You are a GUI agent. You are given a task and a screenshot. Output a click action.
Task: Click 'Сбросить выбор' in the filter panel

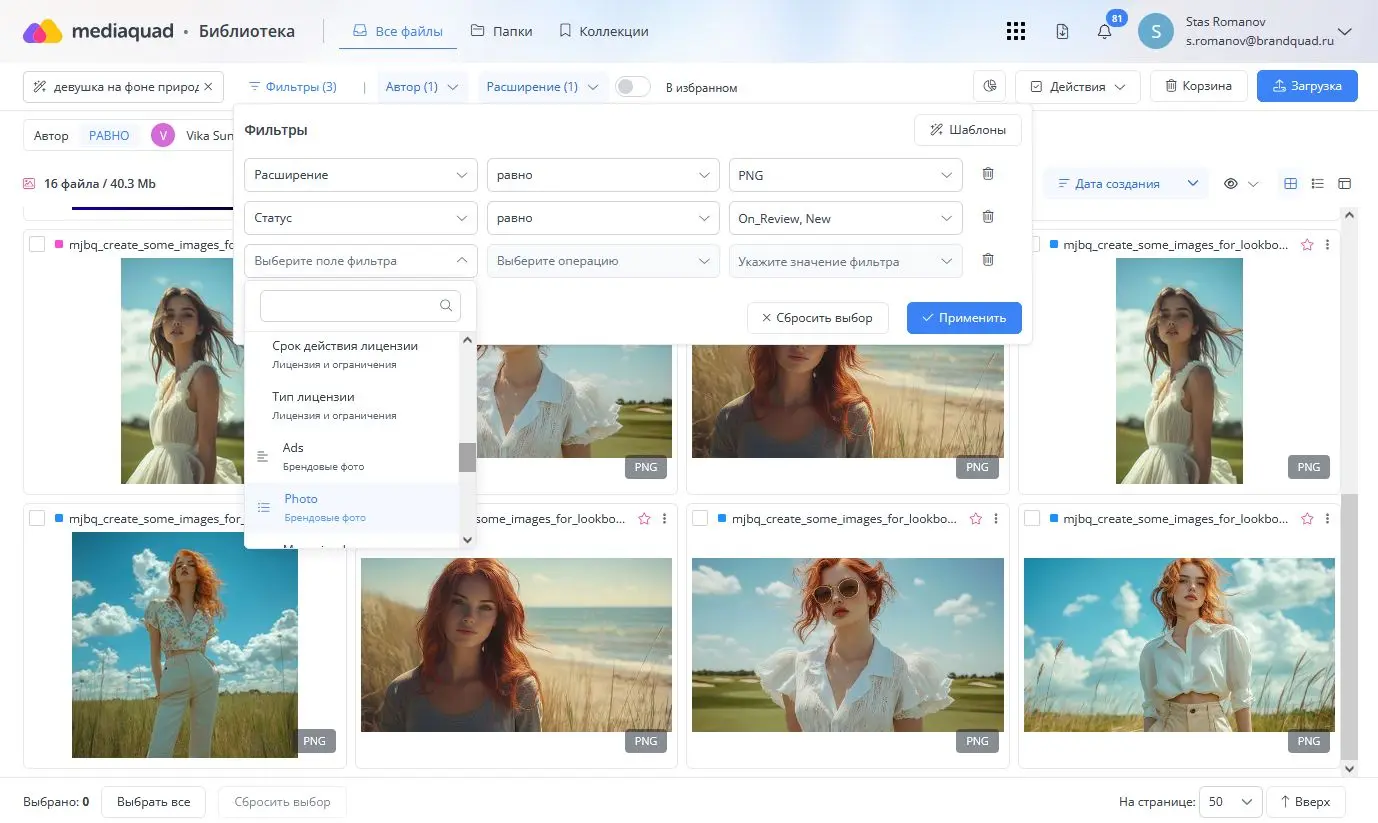point(818,317)
